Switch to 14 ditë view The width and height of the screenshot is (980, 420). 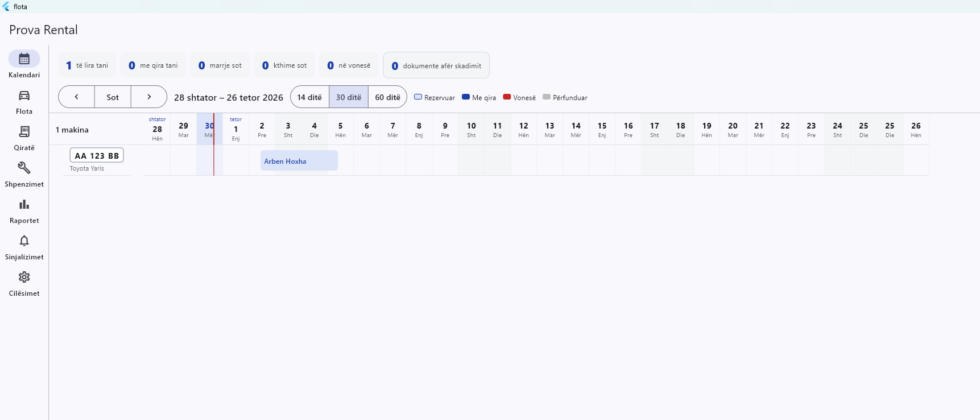[x=310, y=97]
